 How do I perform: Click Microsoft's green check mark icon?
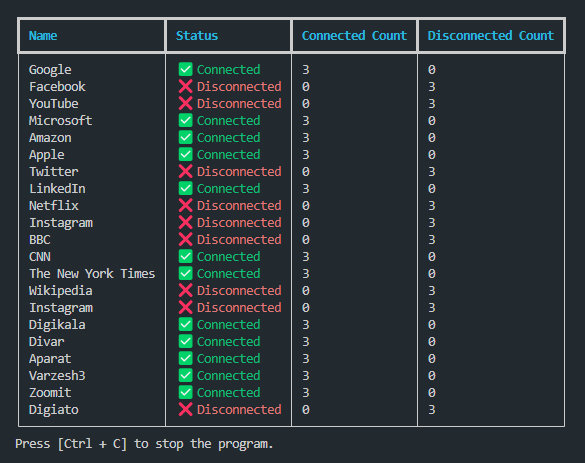185,121
